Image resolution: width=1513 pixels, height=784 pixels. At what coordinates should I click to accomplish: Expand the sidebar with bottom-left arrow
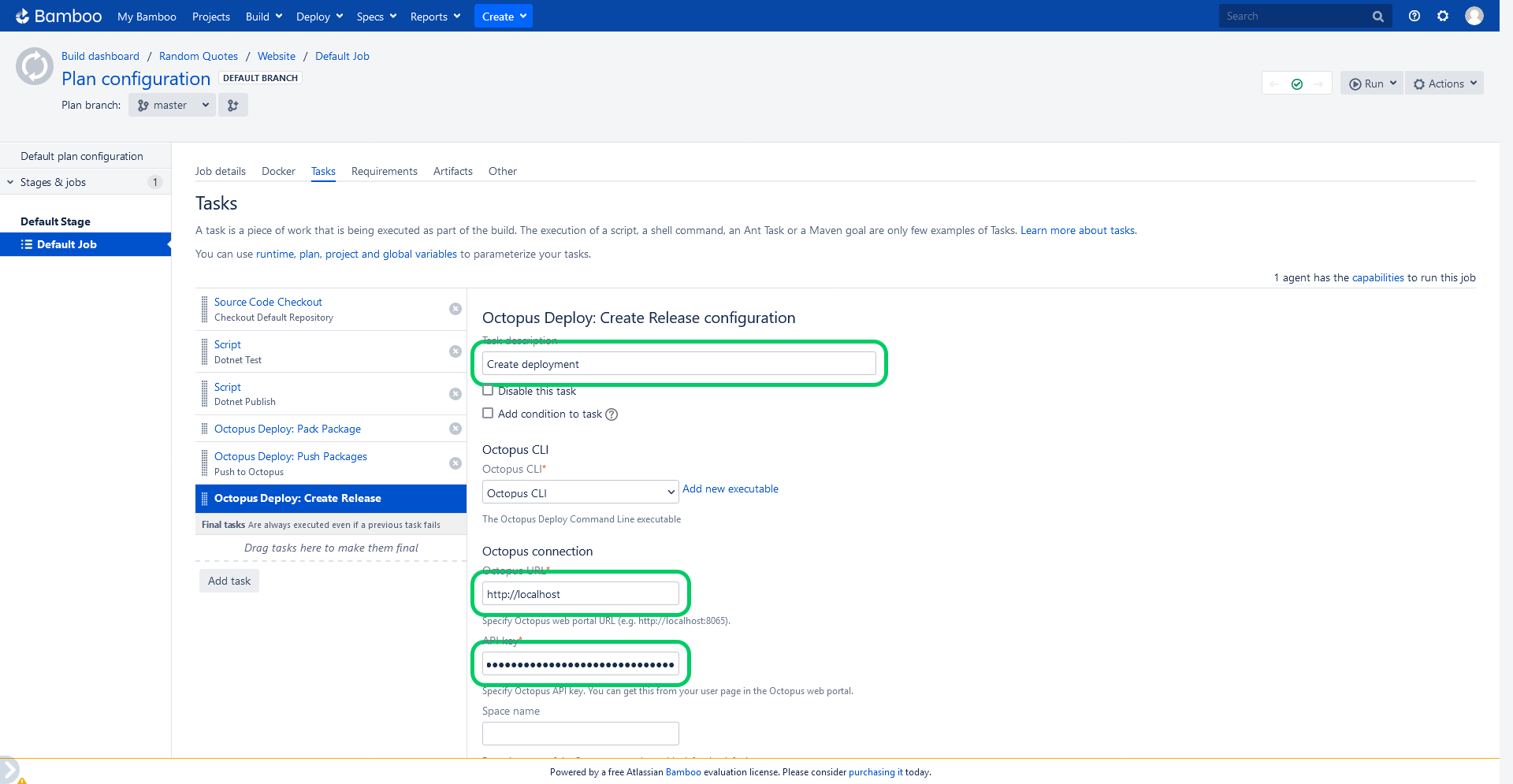(x=9, y=770)
